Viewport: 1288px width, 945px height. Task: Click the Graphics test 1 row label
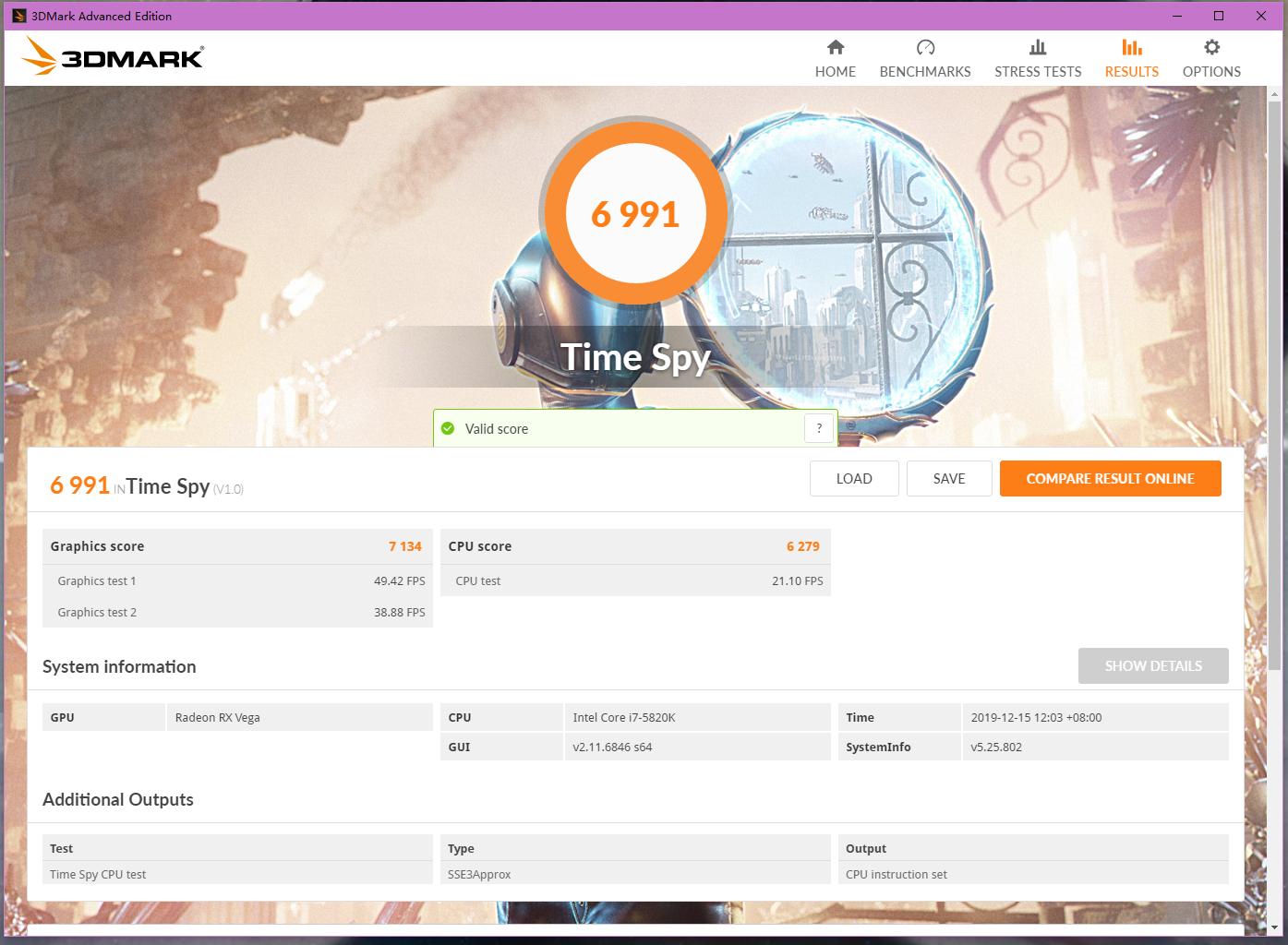pos(97,580)
